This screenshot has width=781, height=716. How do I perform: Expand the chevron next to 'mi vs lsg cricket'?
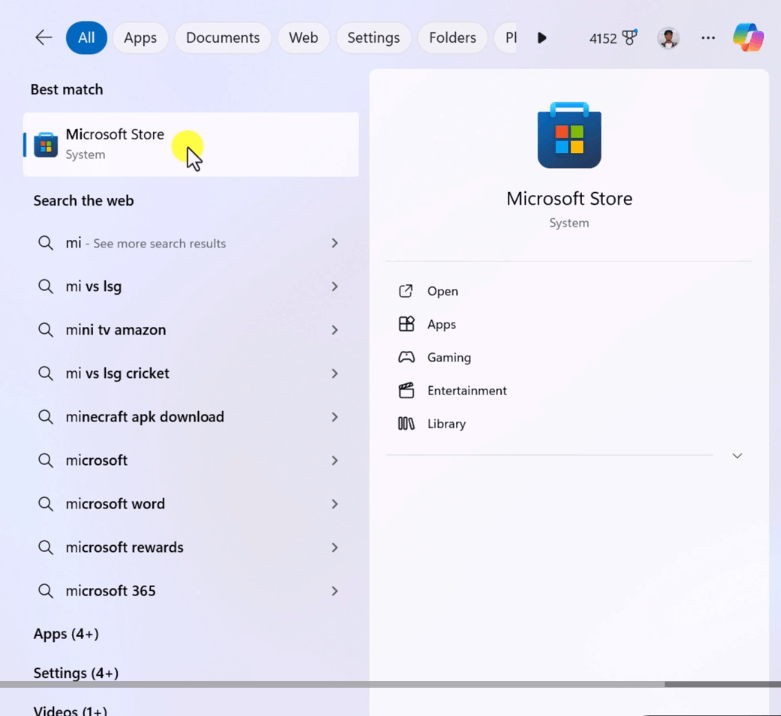pyautogui.click(x=335, y=373)
